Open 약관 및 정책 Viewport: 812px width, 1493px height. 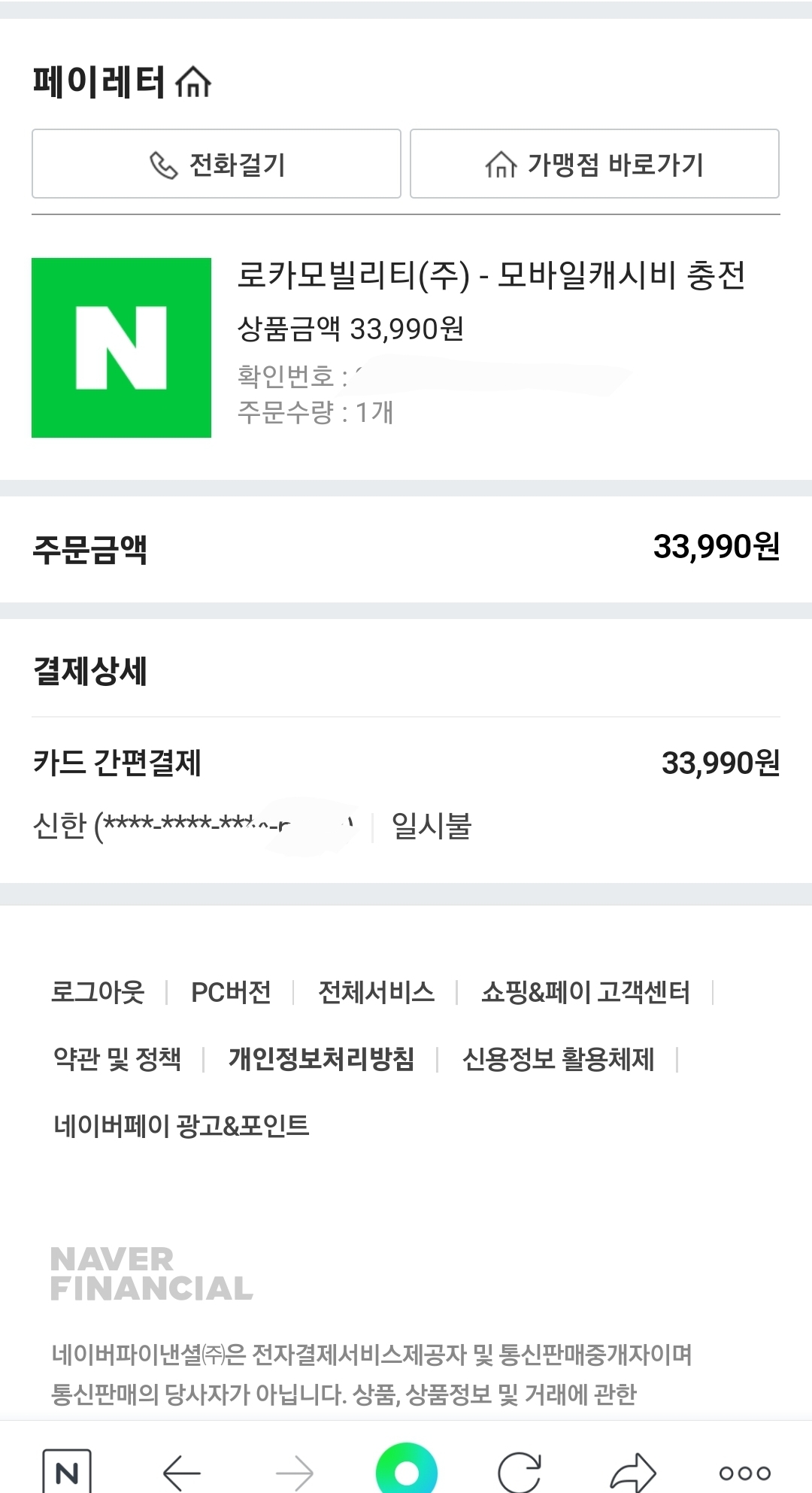tap(117, 1059)
